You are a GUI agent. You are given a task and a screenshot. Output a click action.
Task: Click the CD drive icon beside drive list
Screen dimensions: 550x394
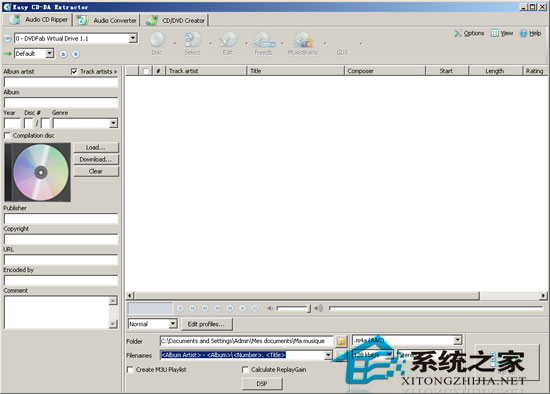7,39
